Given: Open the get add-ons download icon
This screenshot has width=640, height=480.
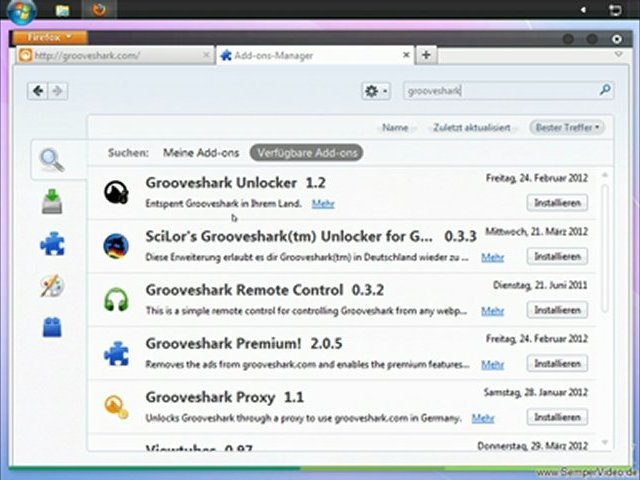Looking at the screenshot, I should (52, 202).
